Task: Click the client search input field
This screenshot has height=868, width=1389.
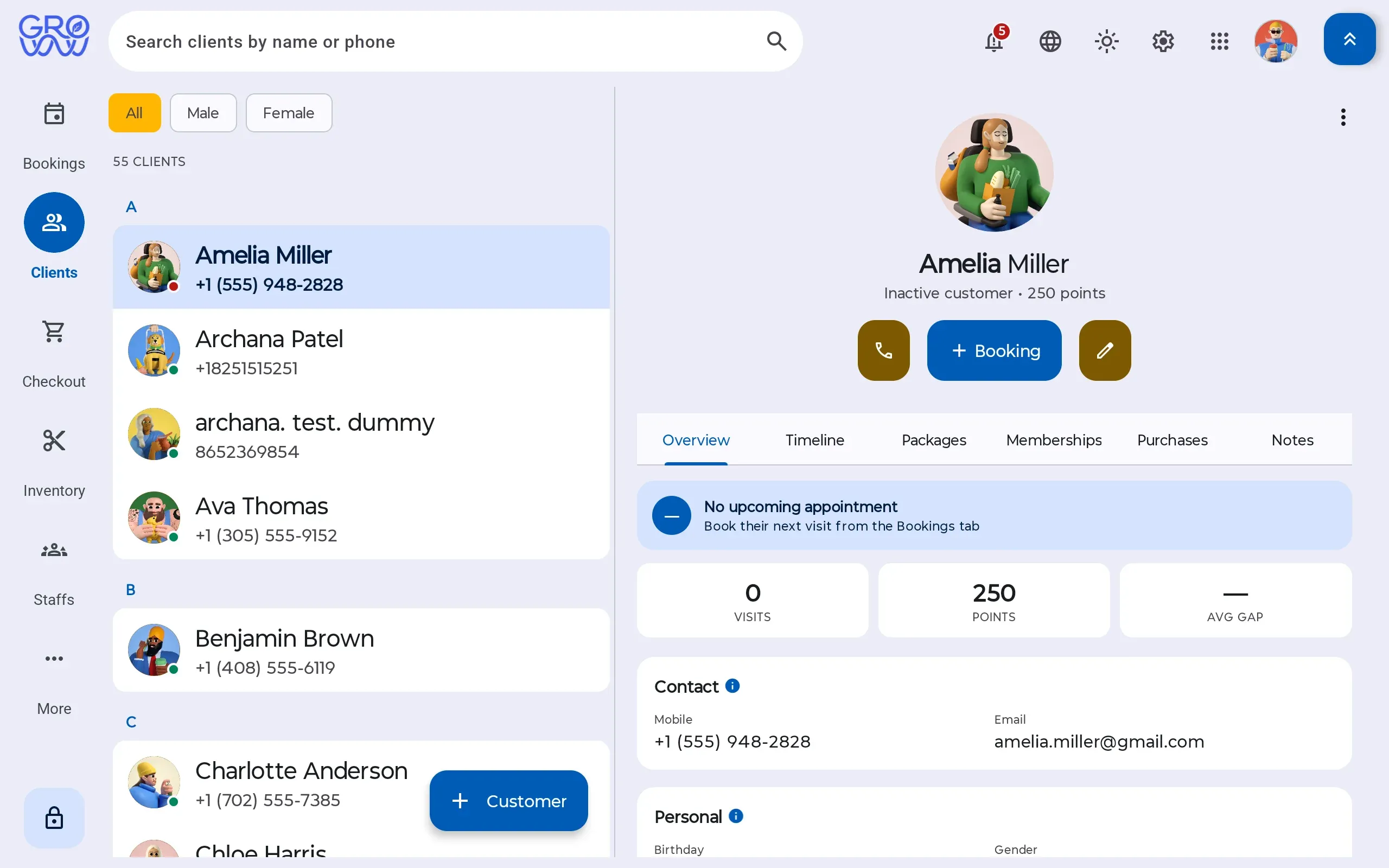Action: point(455,41)
